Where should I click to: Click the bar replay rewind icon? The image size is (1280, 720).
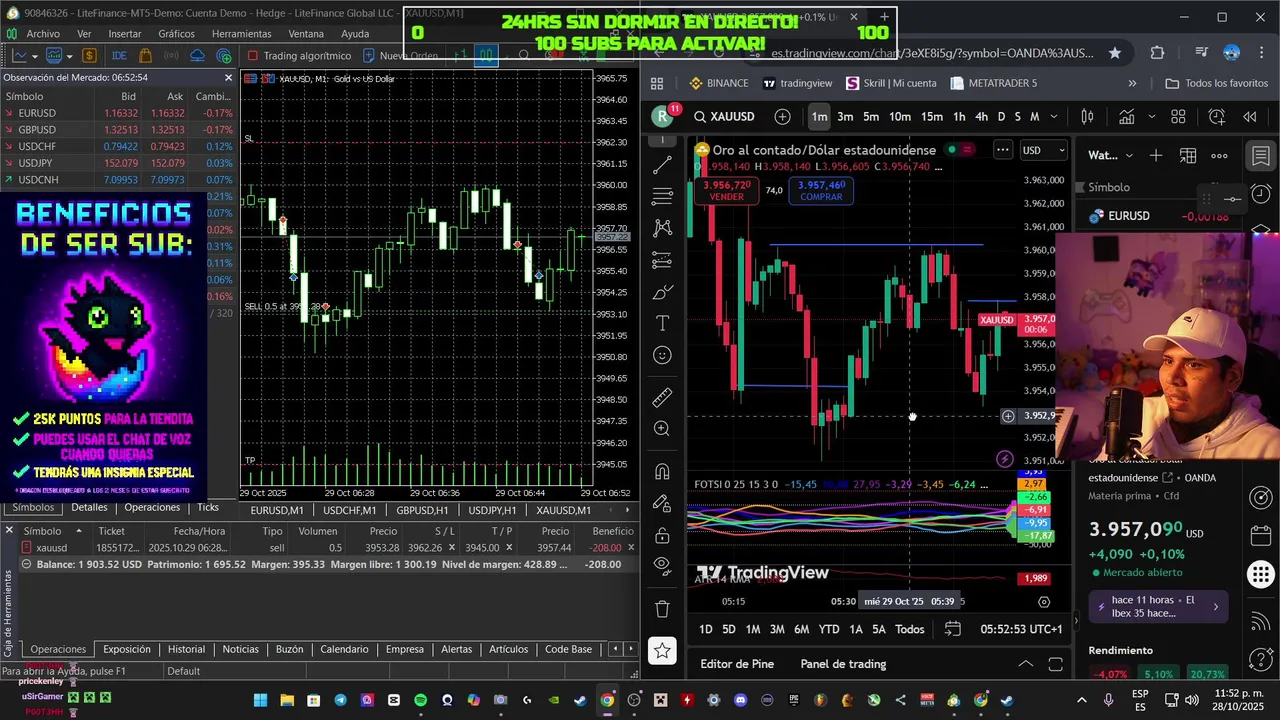(1250, 117)
